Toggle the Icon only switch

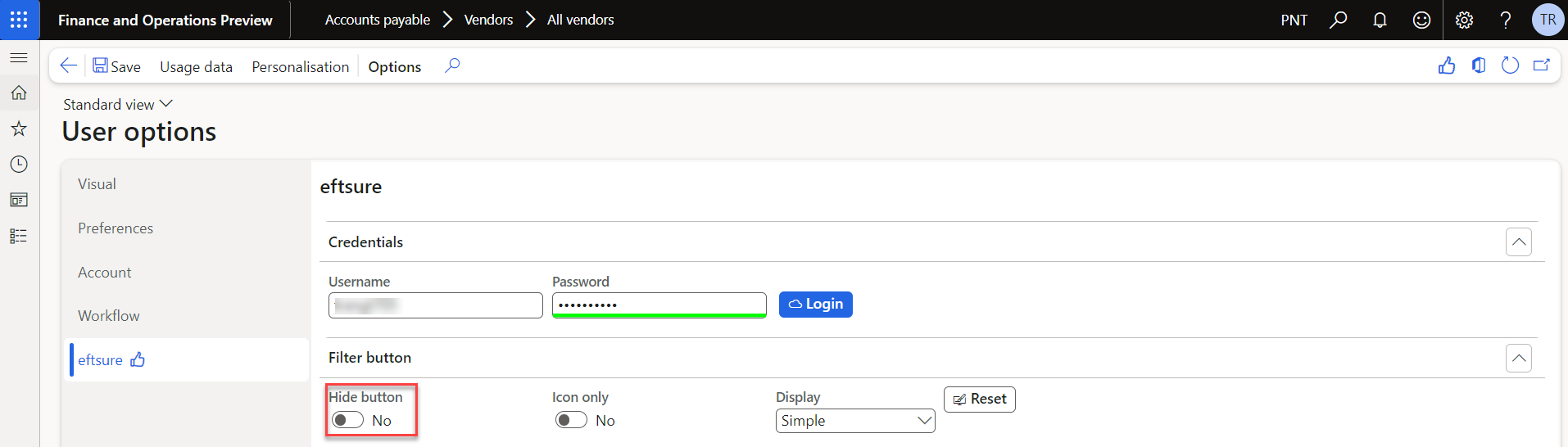tap(571, 420)
